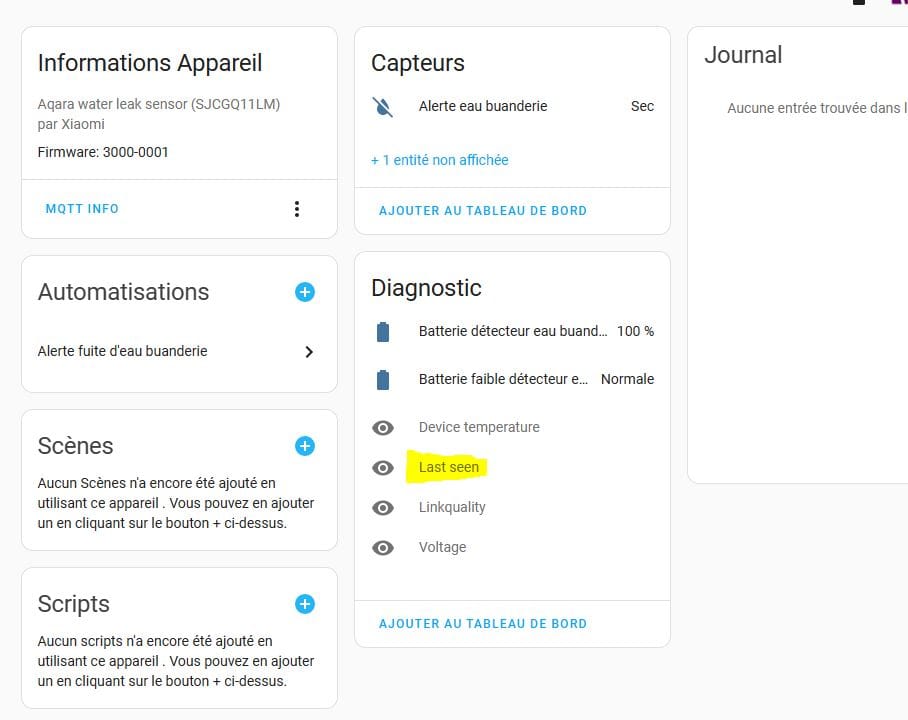This screenshot has width=908, height=720.
Task: Click AJOUTER AU TABLEAU DE BORD under Capteurs
Action: [482, 211]
